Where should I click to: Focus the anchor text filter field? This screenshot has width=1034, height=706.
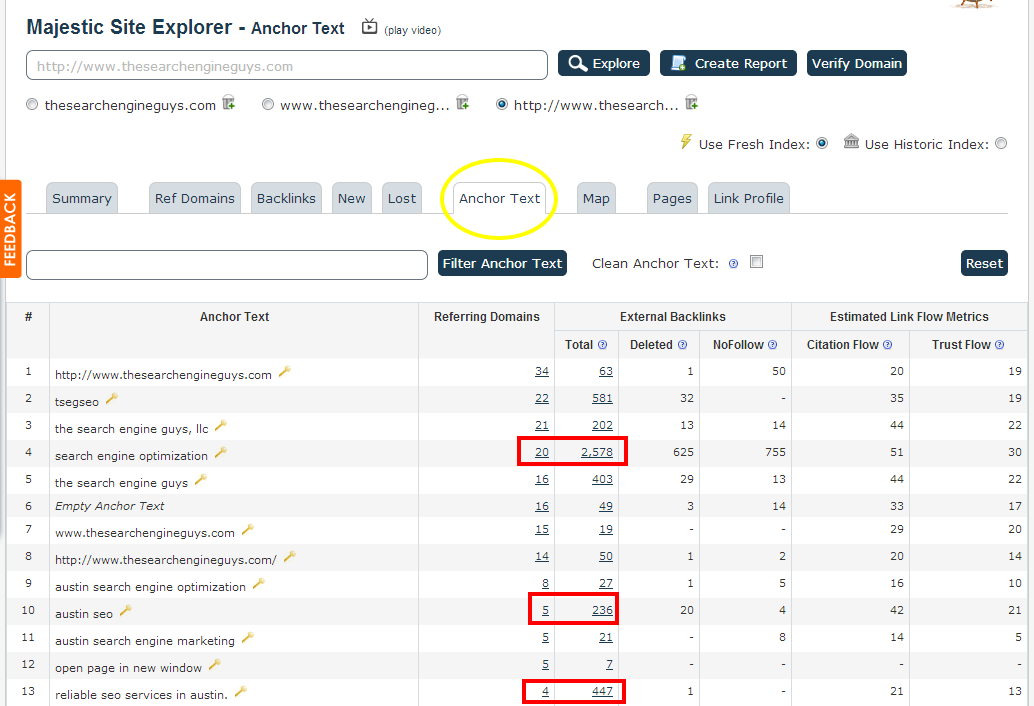coord(227,264)
